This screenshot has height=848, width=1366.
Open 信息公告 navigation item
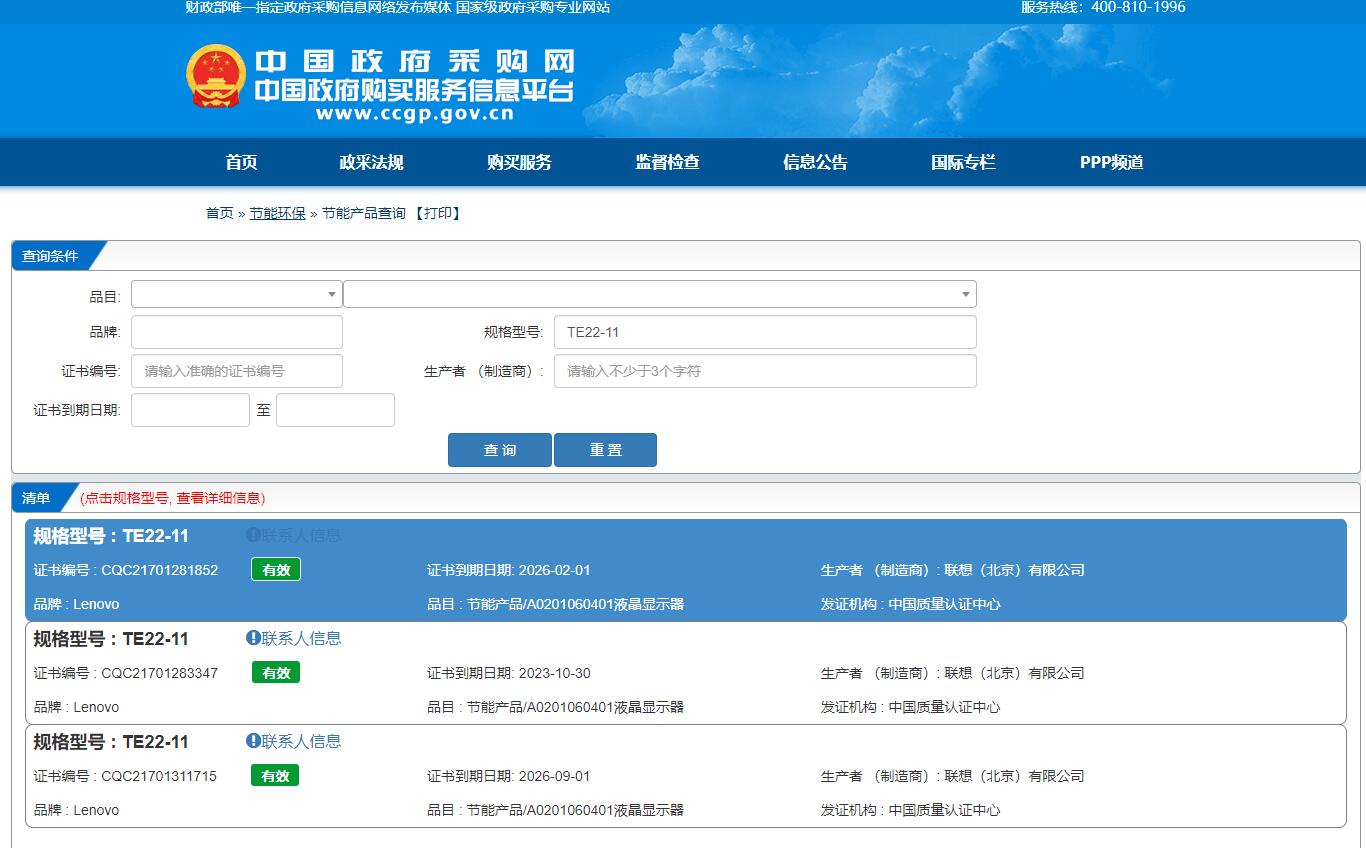tap(815, 162)
